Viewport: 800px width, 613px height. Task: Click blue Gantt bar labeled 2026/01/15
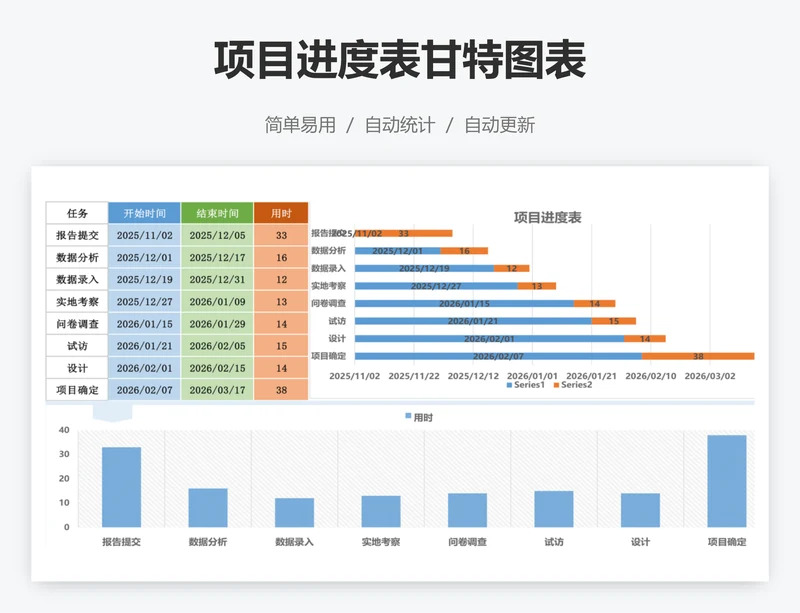point(464,304)
